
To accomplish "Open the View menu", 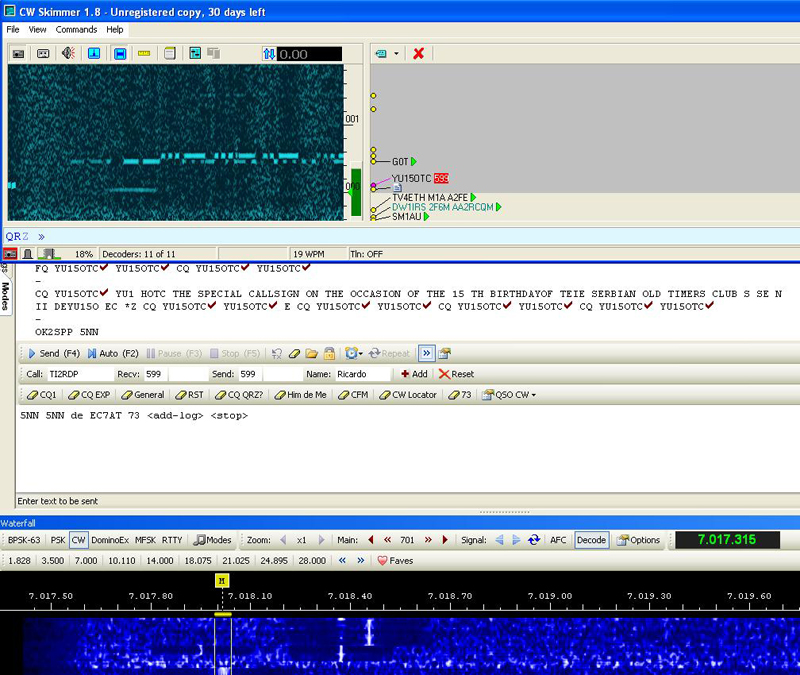I will coord(37,30).
